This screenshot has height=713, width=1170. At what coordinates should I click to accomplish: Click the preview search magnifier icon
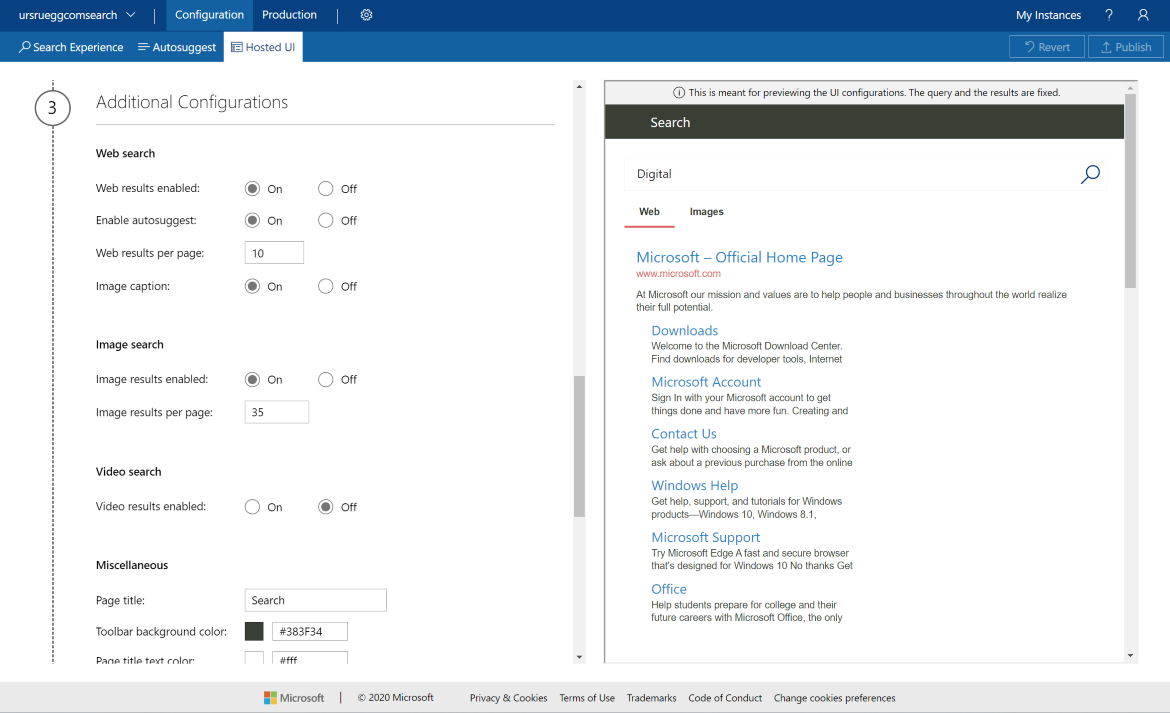click(1090, 174)
